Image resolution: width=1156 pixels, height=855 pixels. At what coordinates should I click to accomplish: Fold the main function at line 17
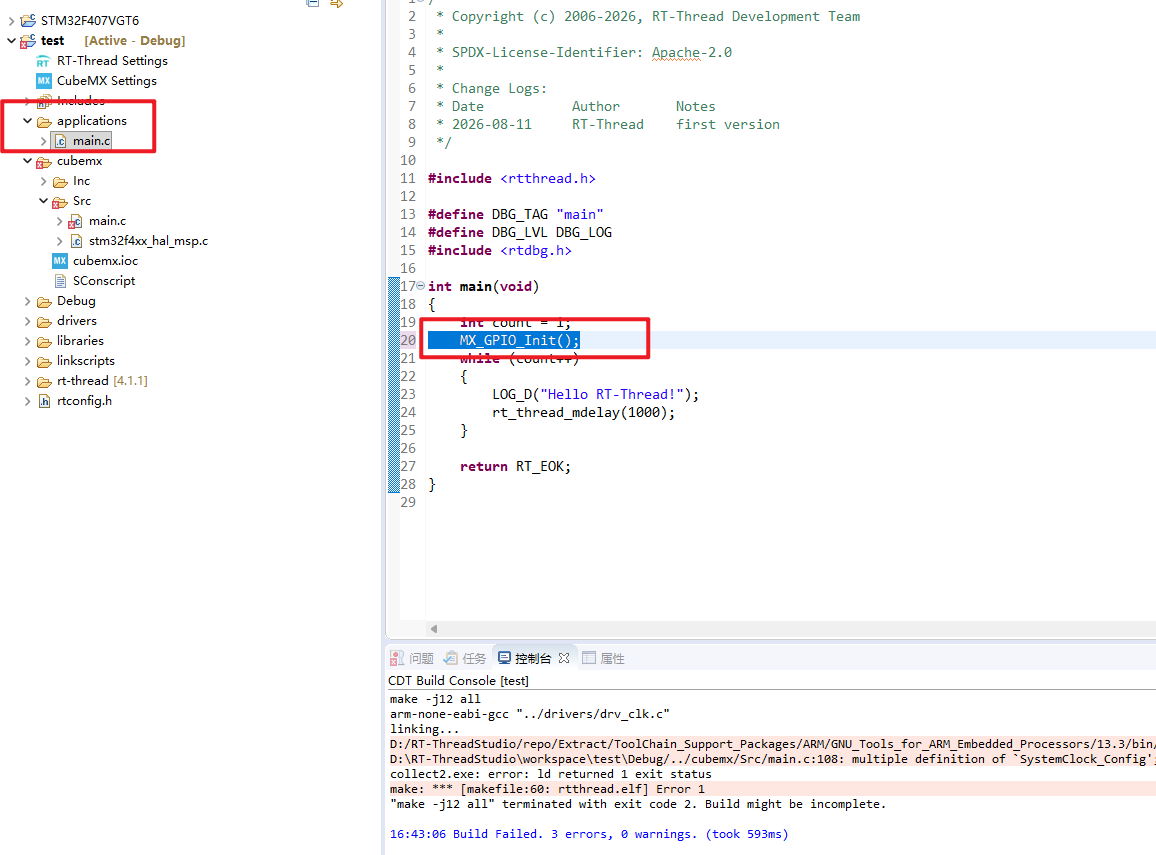[420, 286]
